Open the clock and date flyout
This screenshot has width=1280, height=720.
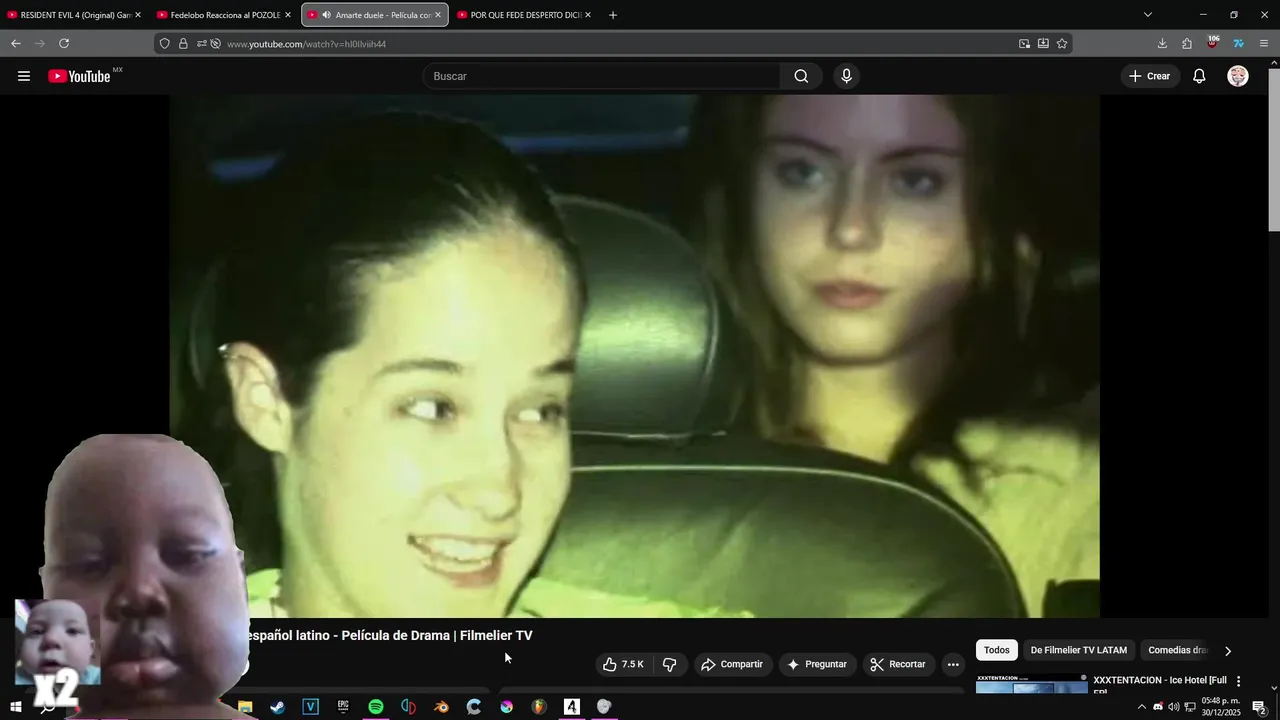(x=1221, y=707)
